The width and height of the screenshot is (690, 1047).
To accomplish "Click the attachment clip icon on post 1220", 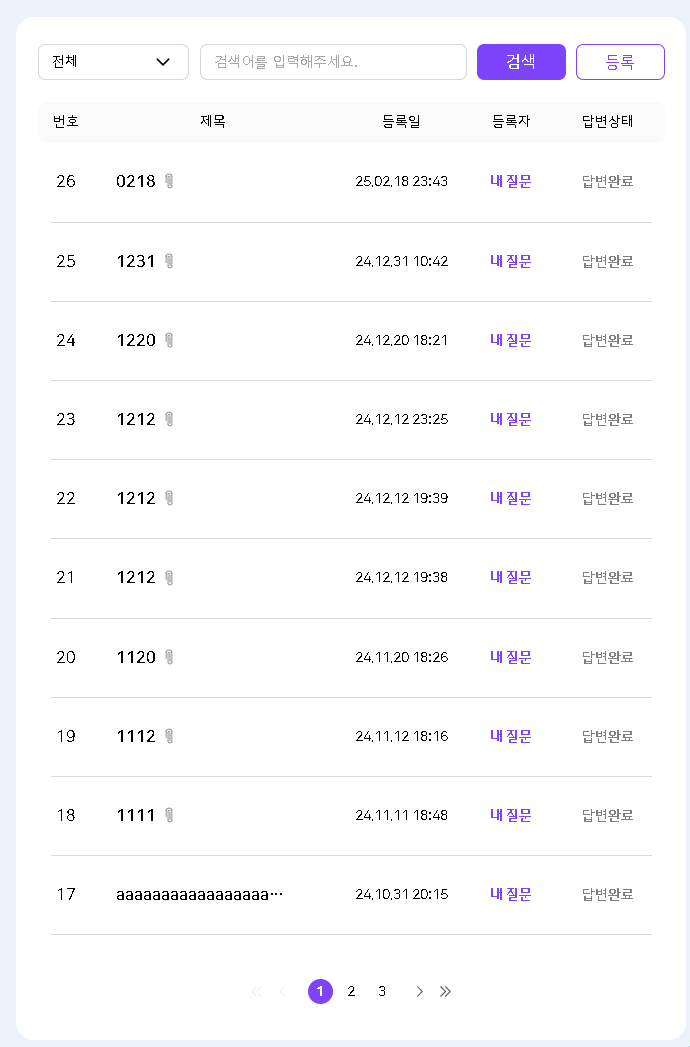I will pyautogui.click(x=169, y=340).
